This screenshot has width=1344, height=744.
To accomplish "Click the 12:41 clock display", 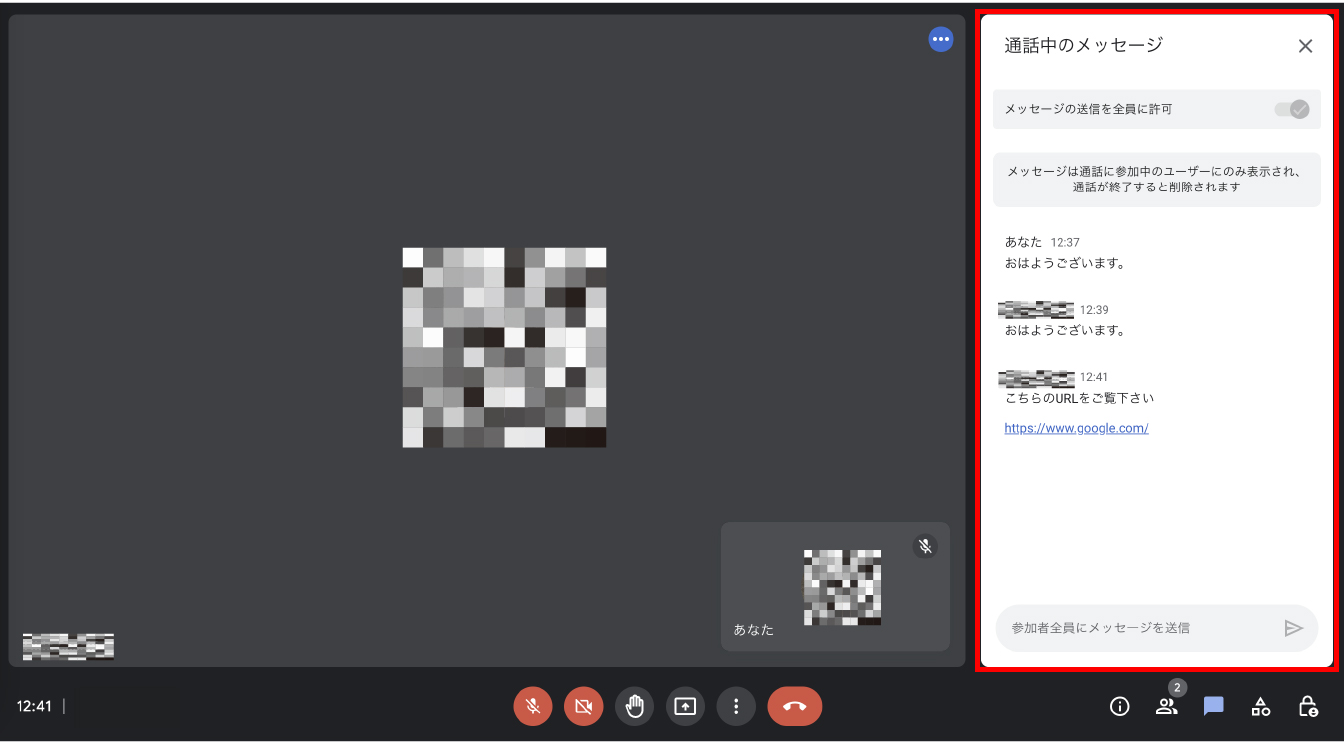I will [x=36, y=706].
